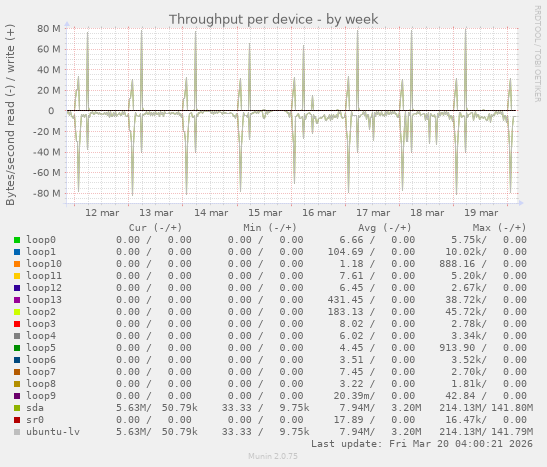Viewport: 547px width, 467px height.
Task: Click the loop13 average value 431.45
Action: coord(345,300)
